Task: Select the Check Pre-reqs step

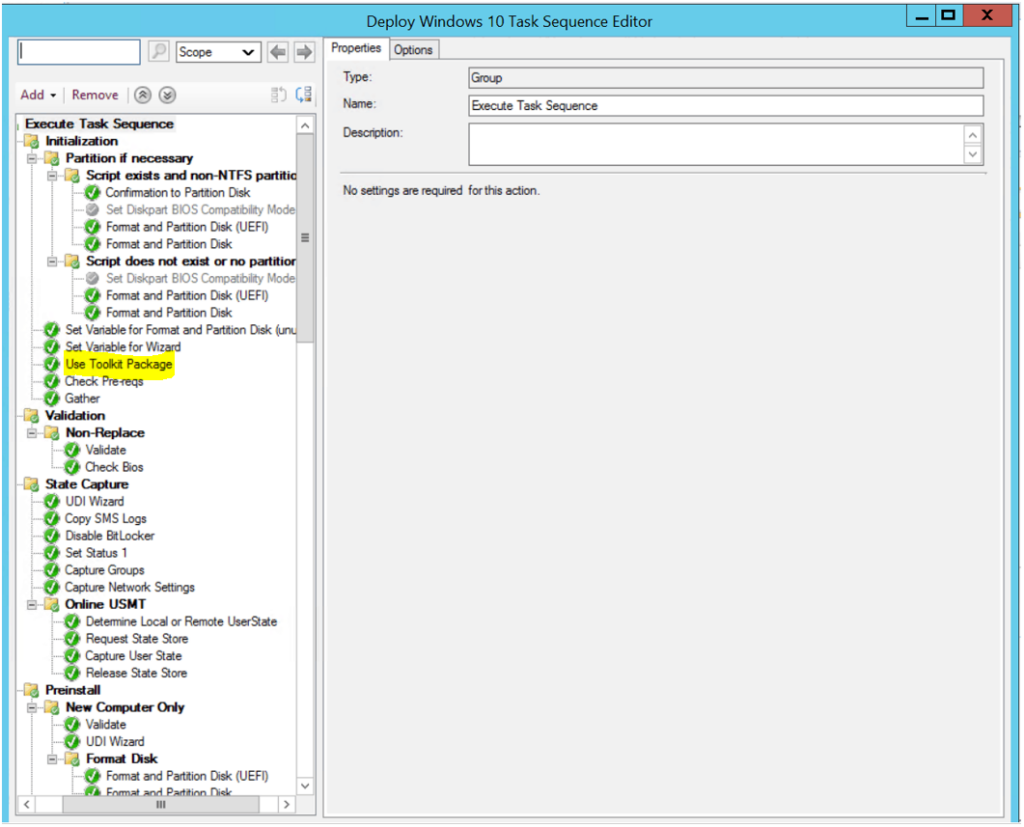Action: (104, 381)
